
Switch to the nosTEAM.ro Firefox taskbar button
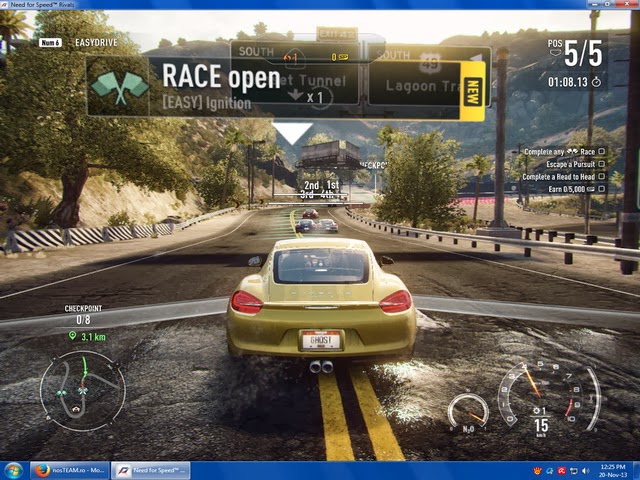click(x=70, y=471)
